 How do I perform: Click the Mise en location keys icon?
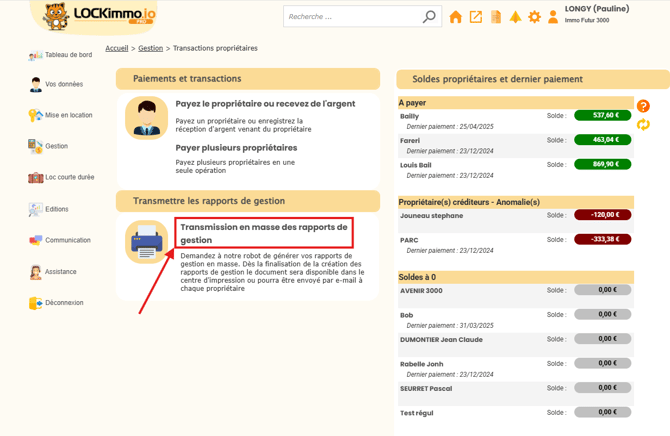35,115
